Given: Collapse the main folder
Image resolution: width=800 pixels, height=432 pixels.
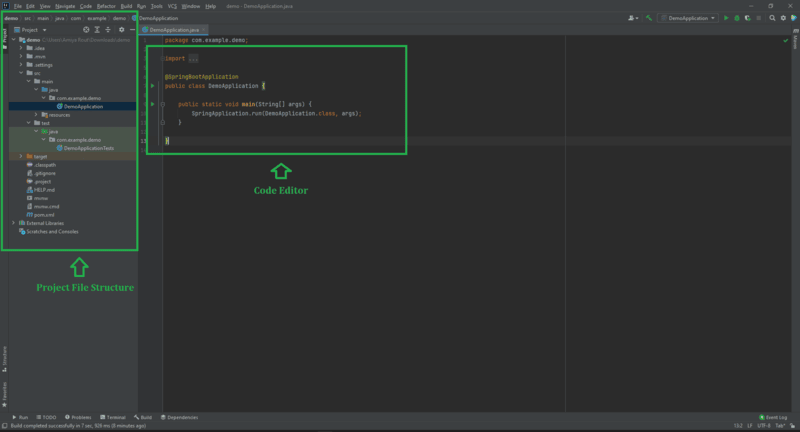Looking at the screenshot, I should (x=29, y=81).
